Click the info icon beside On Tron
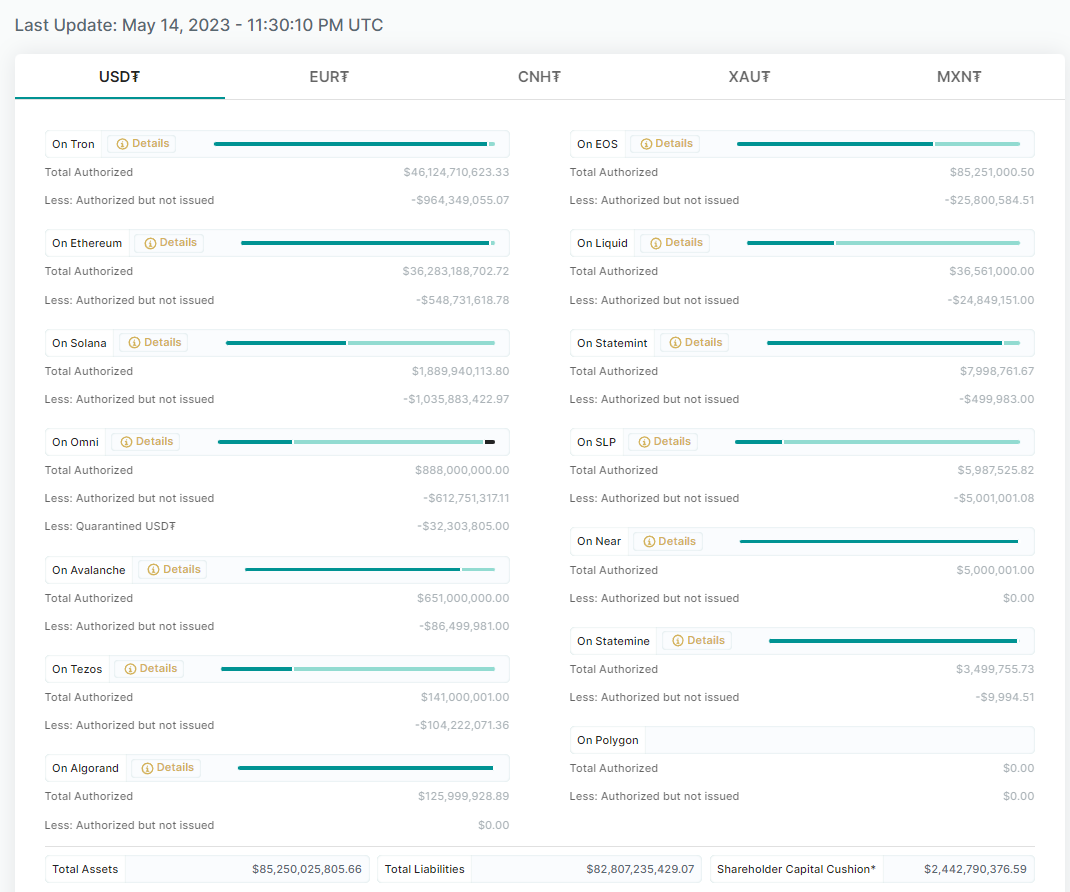 [x=123, y=144]
